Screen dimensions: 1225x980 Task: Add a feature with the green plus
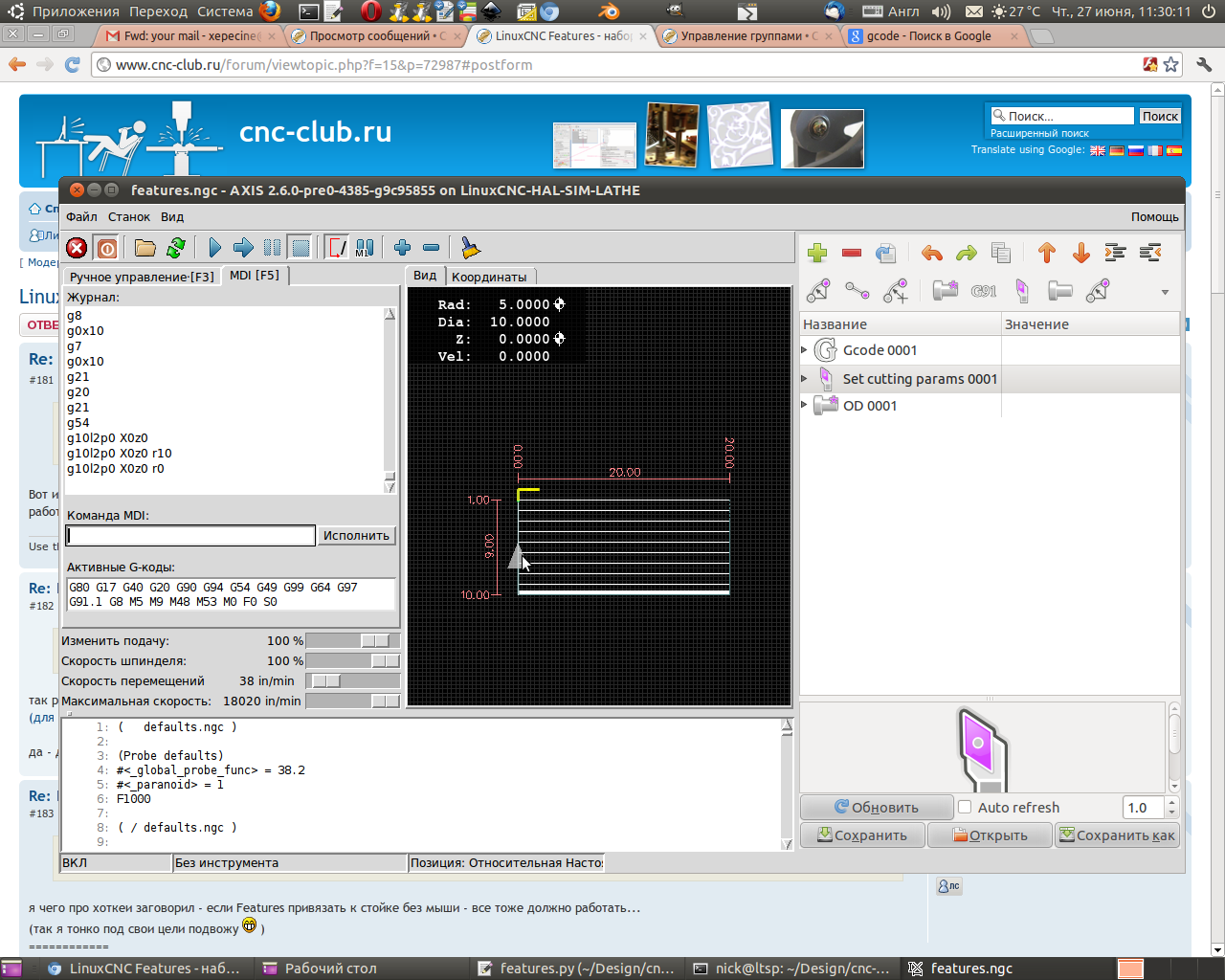click(x=817, y=254)
